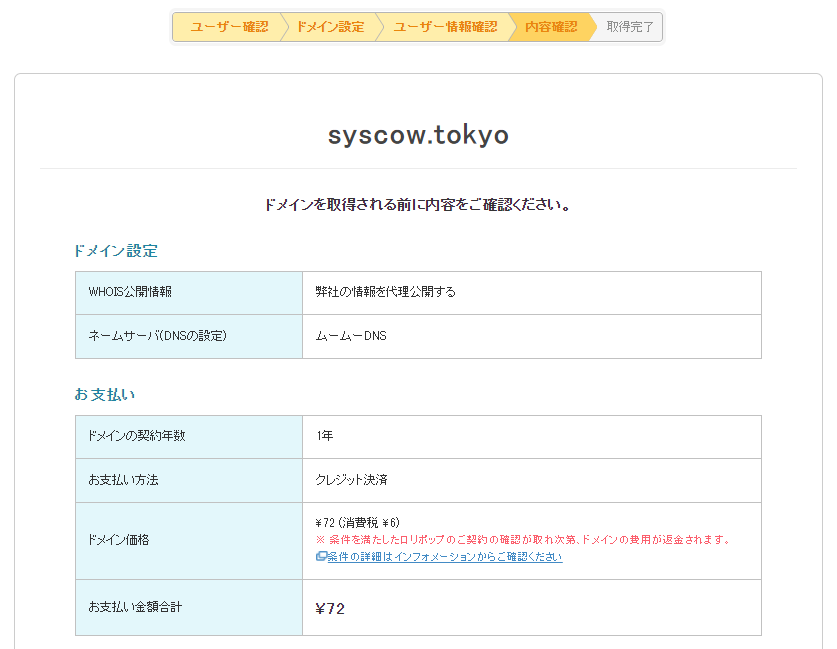
Task: Select the ユーザー情報確認 step
Action: click(445, 27)
